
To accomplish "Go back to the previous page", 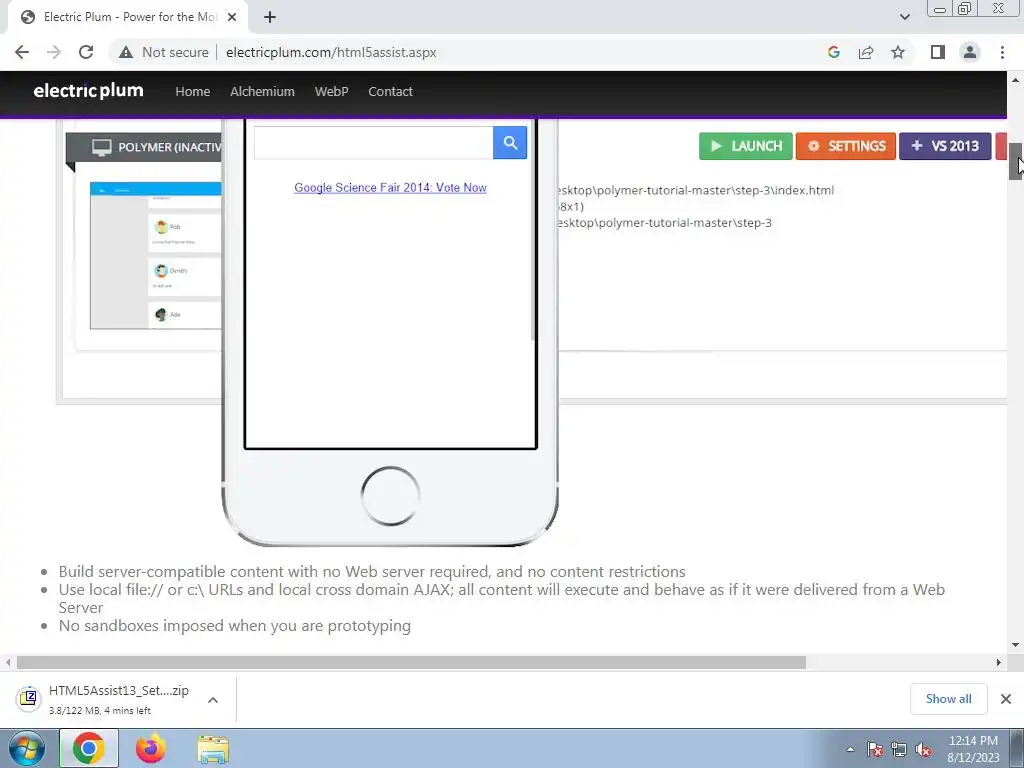I will click(x=22, y=52).
